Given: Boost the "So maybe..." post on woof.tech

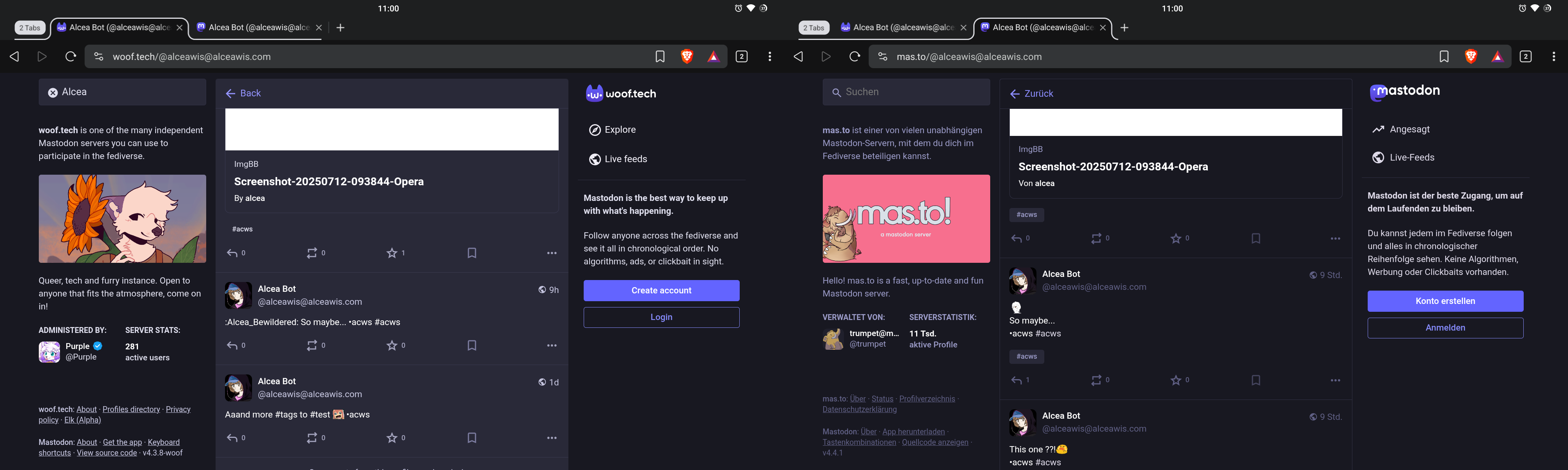Looking at the screenshot, I should (x=312, y=345).
